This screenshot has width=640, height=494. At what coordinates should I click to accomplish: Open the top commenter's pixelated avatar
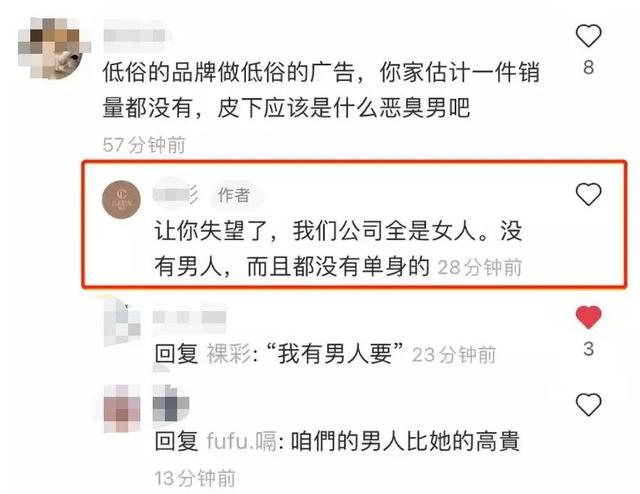[52, 48]
